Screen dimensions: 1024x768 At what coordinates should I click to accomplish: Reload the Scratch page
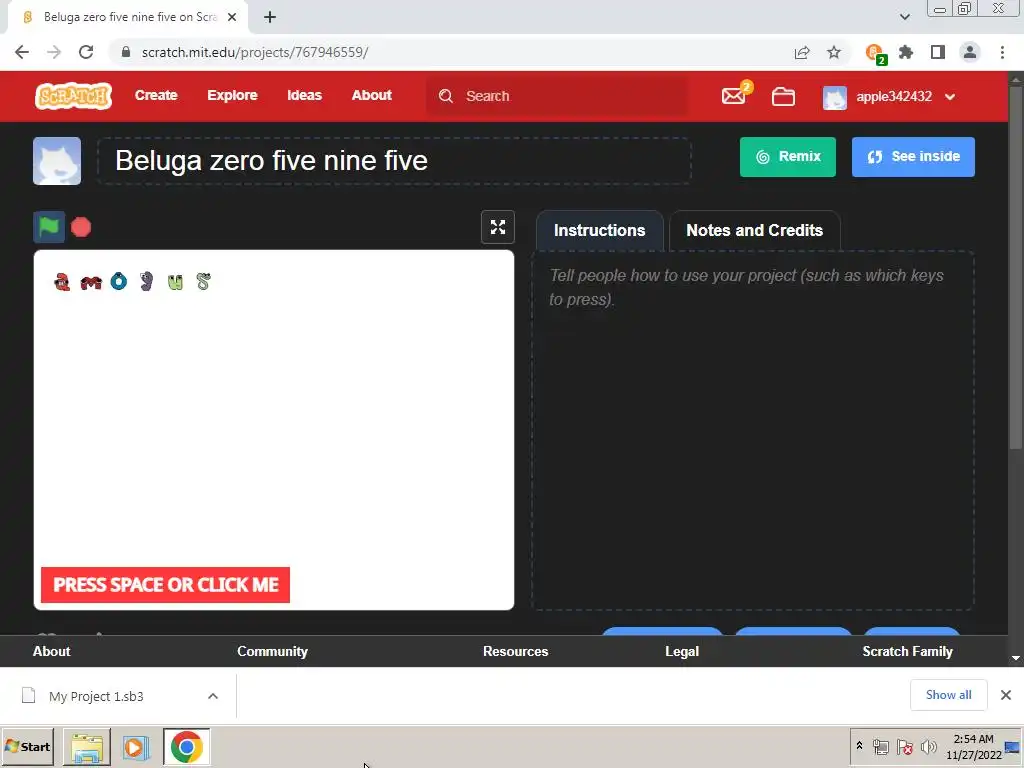(x=86, y=52)
